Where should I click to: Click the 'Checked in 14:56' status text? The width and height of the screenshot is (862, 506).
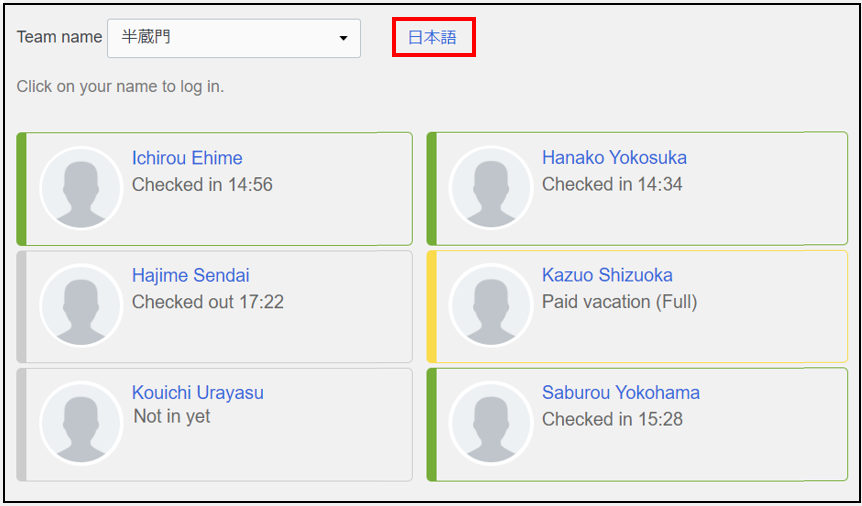pyautogui.click(x=202, y=185)
